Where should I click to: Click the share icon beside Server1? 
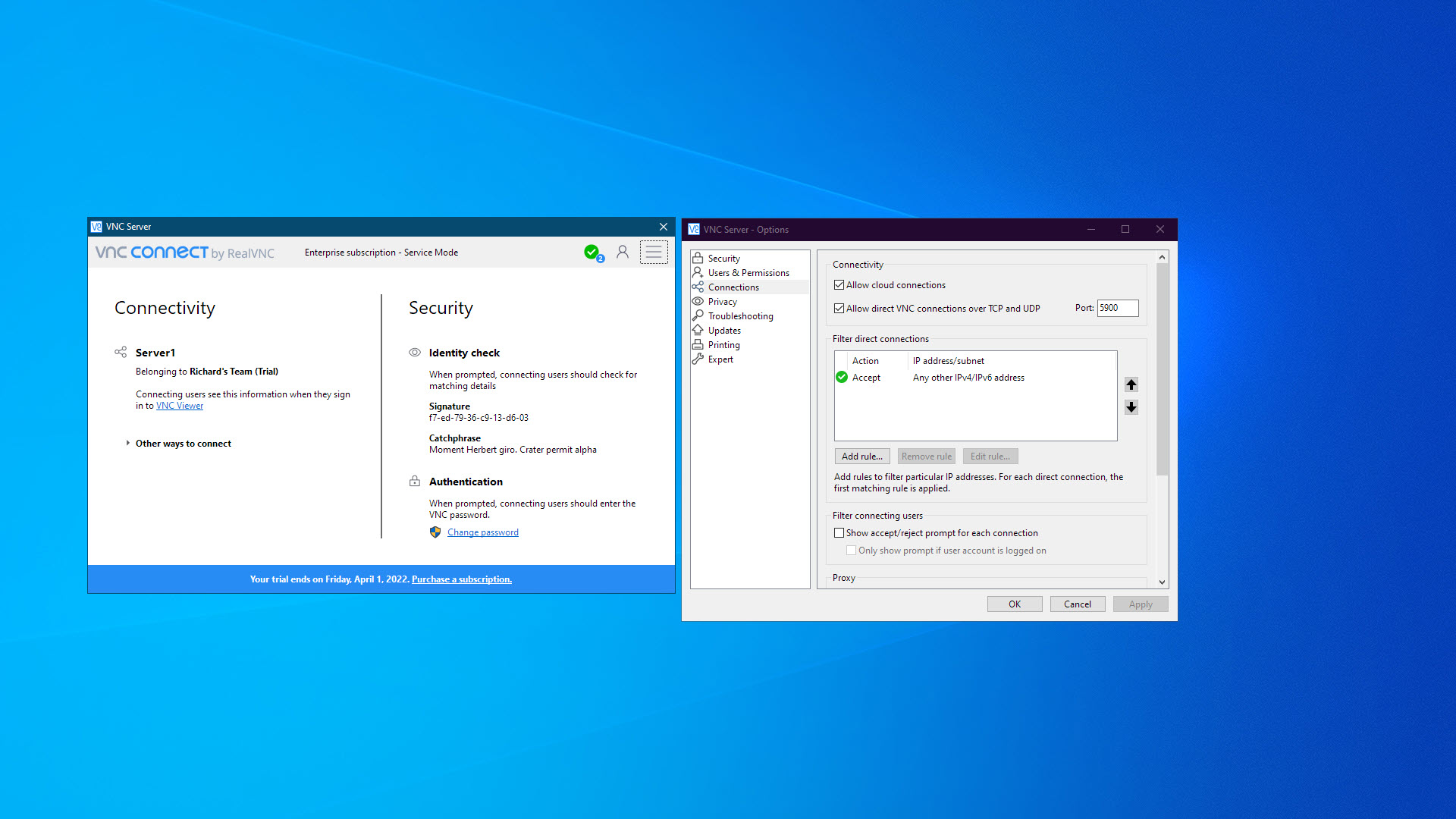pos(121,352)
